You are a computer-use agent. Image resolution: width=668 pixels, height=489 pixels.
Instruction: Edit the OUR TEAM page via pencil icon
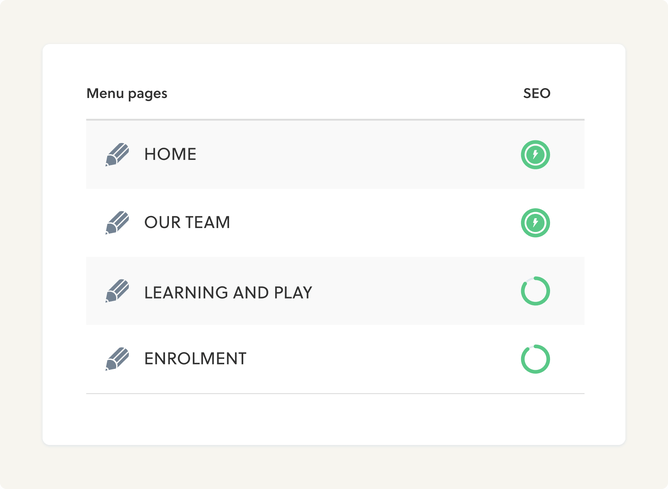(117, 223)
